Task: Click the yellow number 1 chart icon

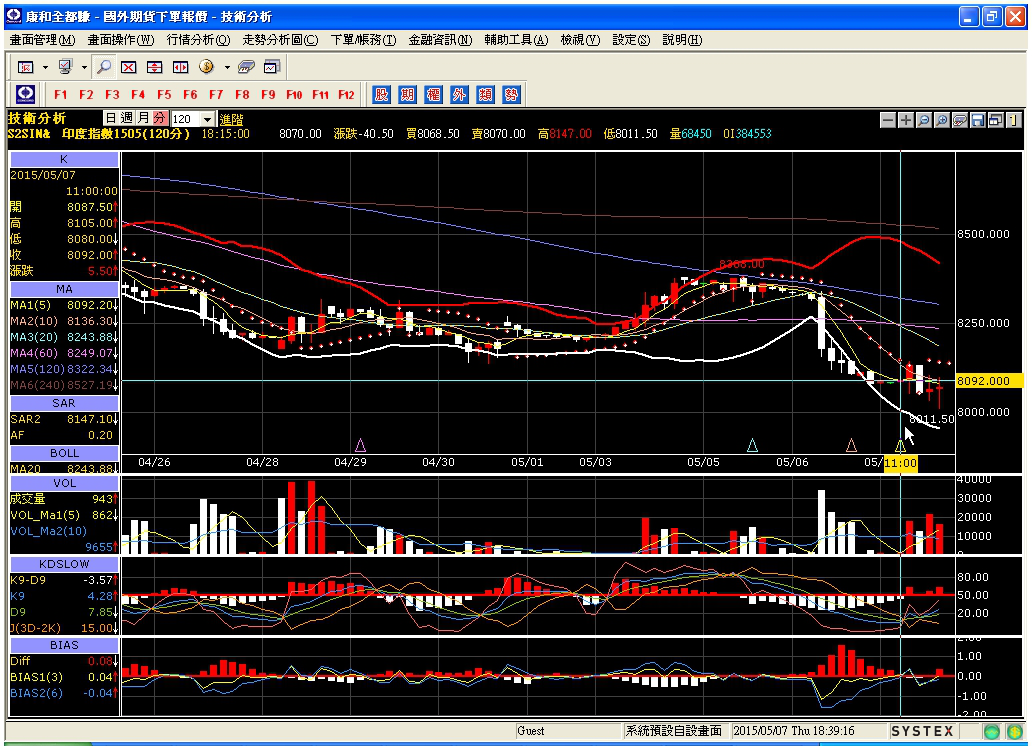Action: tap(1014, 120)
